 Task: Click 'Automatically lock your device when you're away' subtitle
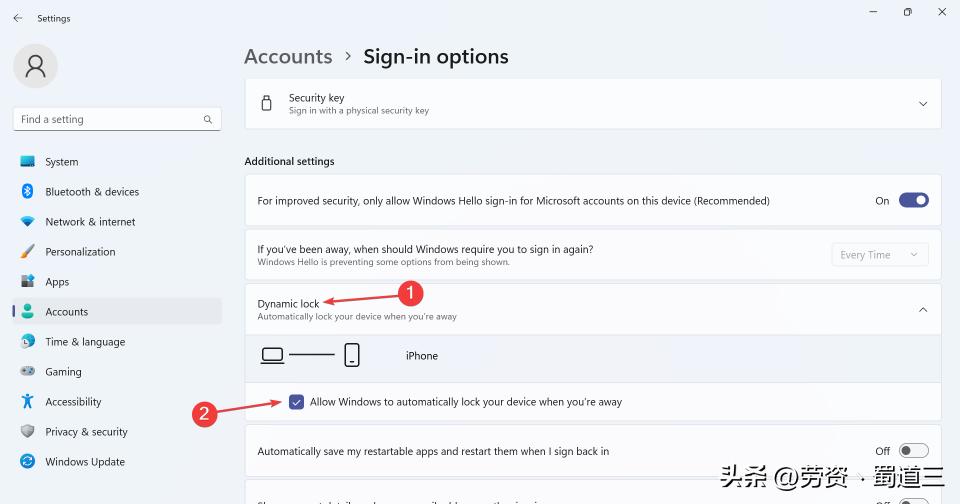click(x=357, y=317)
